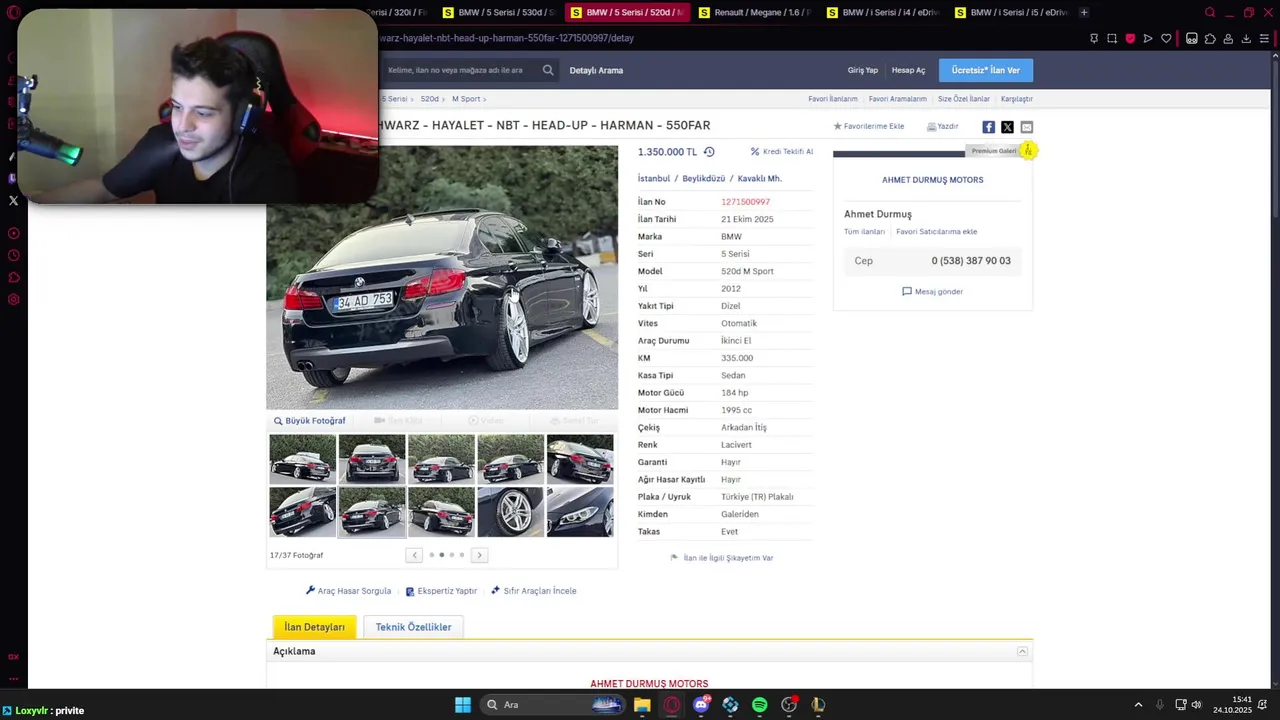Image resolution: width=1280 pixels, height=720 pixels.
Task: Click Hesap Aç link
Action: (x=909, y=70)
